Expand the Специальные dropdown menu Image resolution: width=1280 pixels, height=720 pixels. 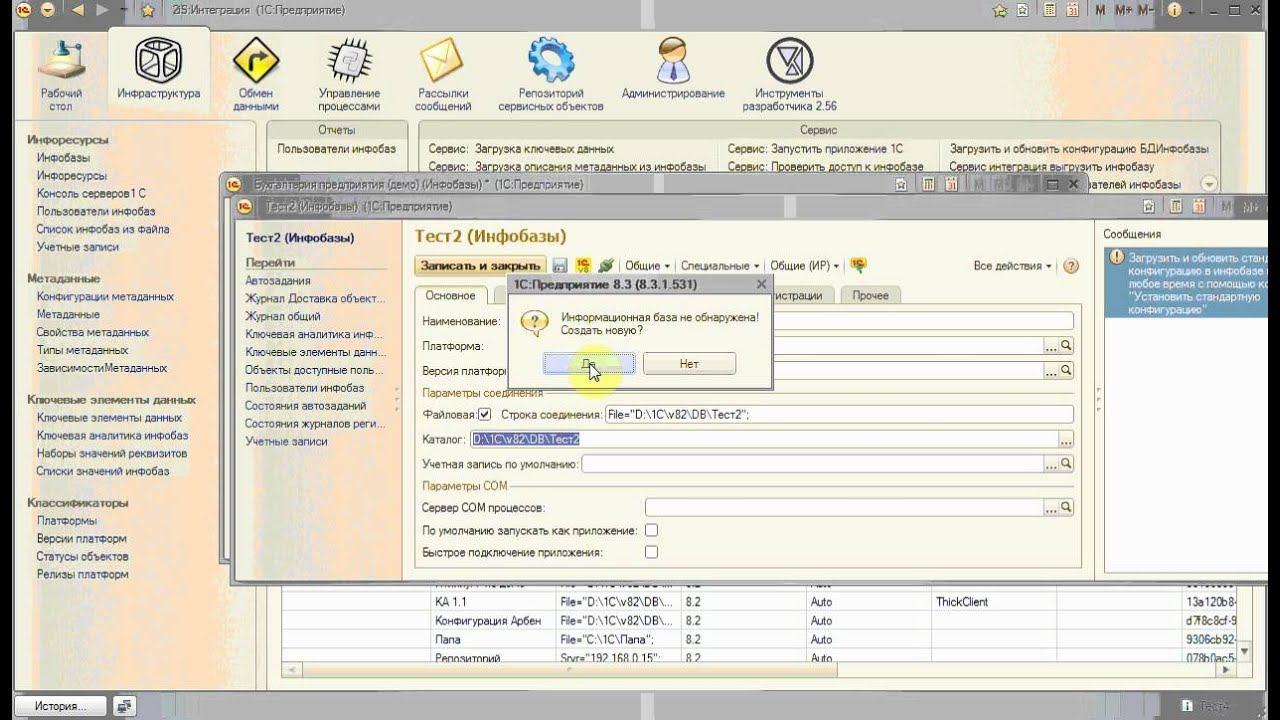click(x=720, y=266)
